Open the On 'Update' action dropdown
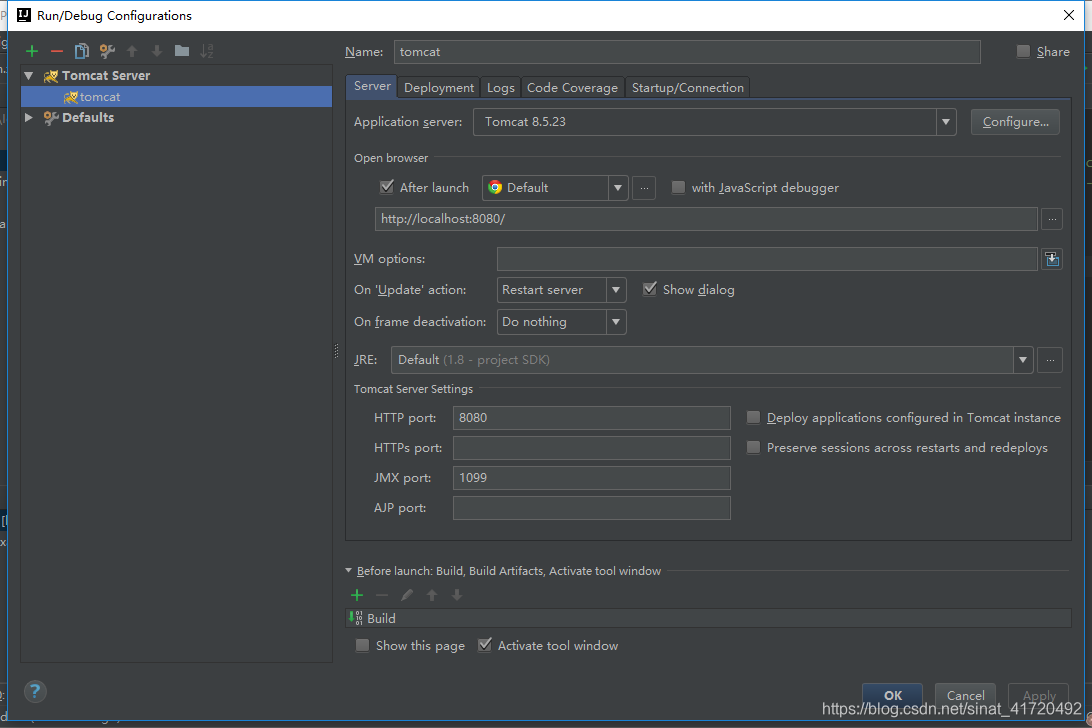The width and height of the screenshot is (1092, 728). [x=616, y=290]
